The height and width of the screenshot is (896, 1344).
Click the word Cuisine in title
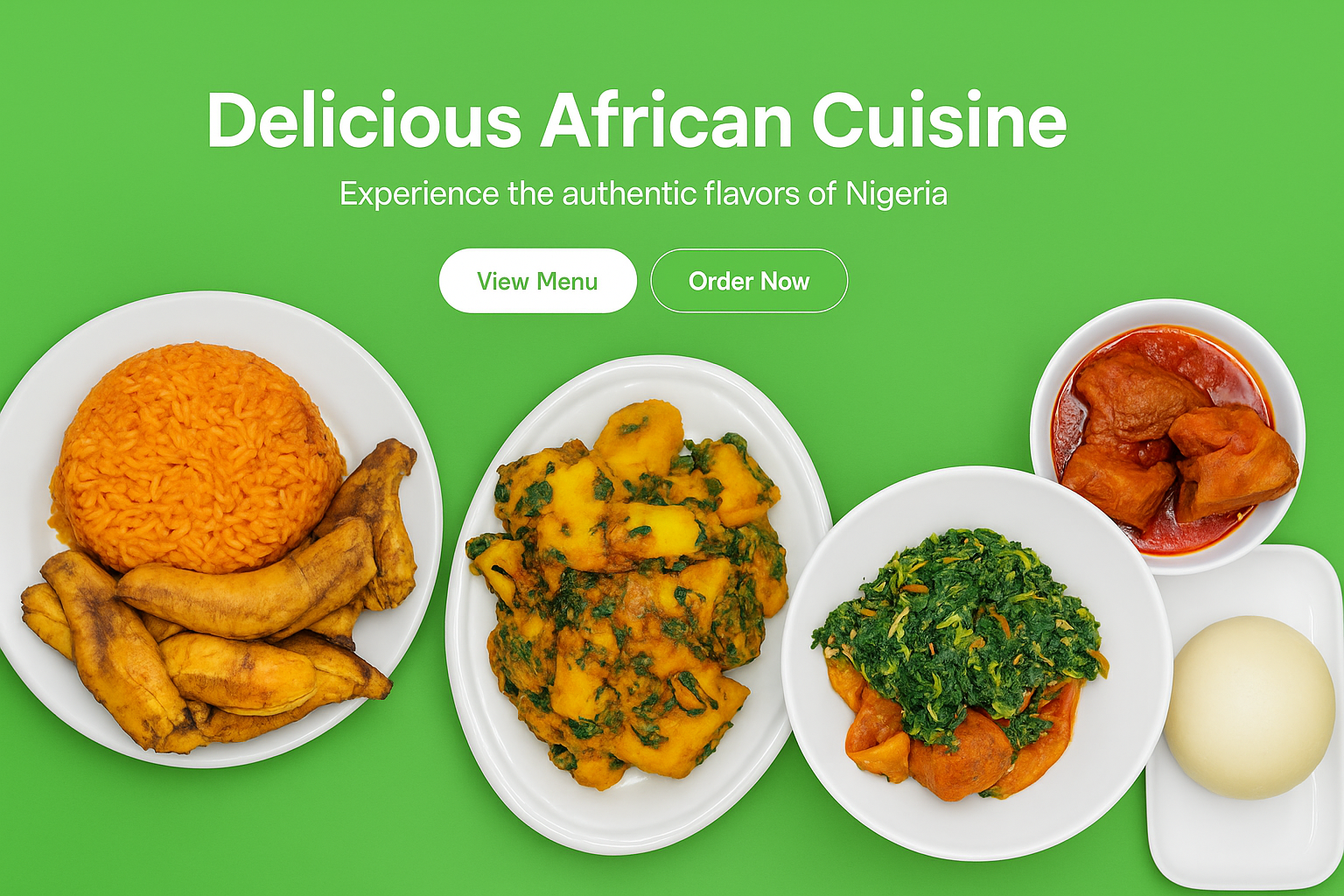(940, 120)
